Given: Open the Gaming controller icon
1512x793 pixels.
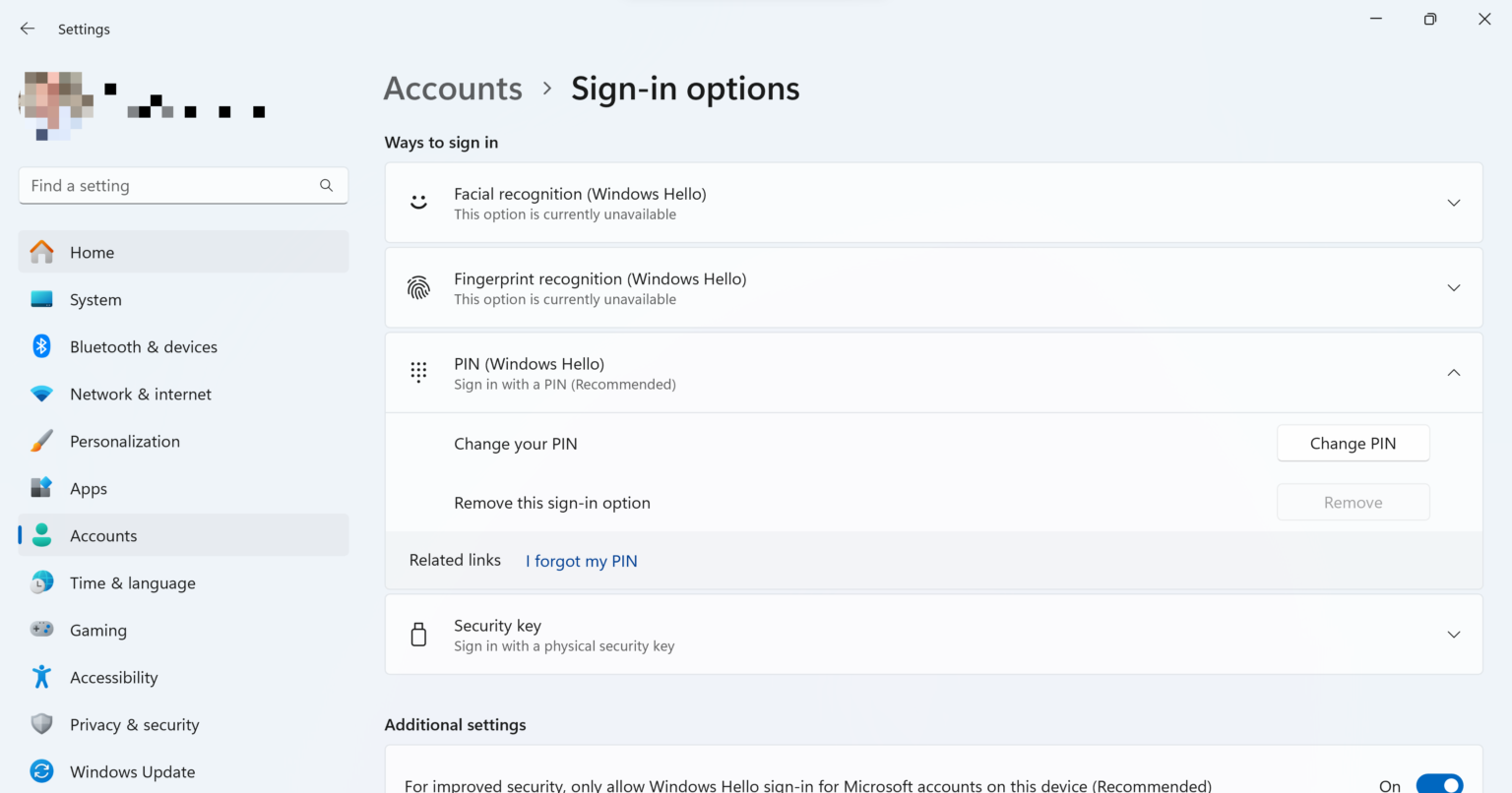Looking at the screenshot, I should click(41, 630).
